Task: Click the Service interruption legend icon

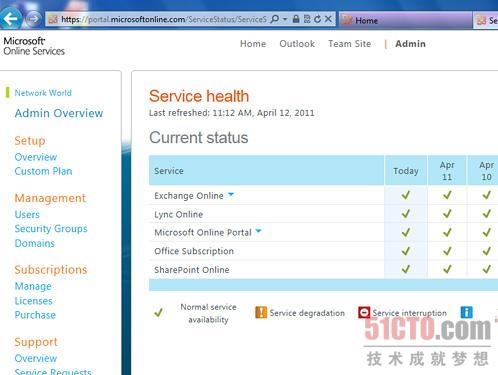Action: pyautogui.click(x=364, y=312)
